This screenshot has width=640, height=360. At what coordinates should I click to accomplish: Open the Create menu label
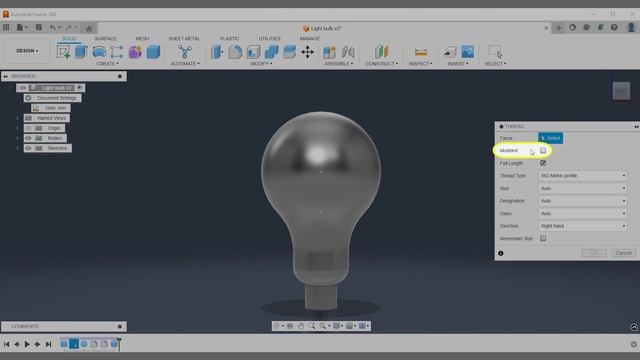[x=107, y=64]
